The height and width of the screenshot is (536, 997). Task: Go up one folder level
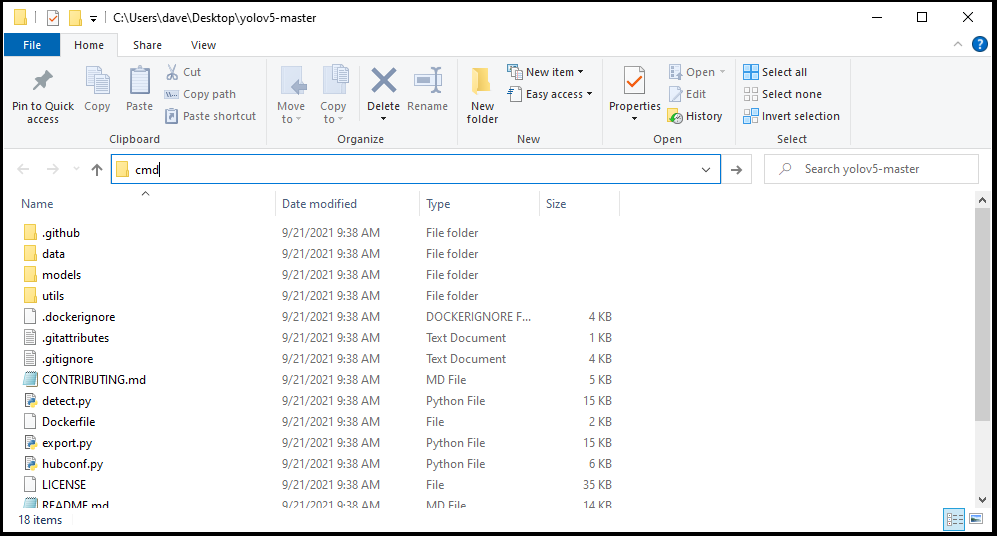coord(97,169)
